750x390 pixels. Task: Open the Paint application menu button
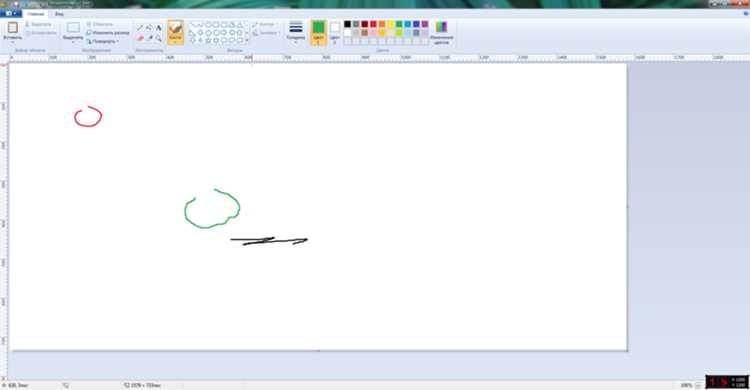11,14
